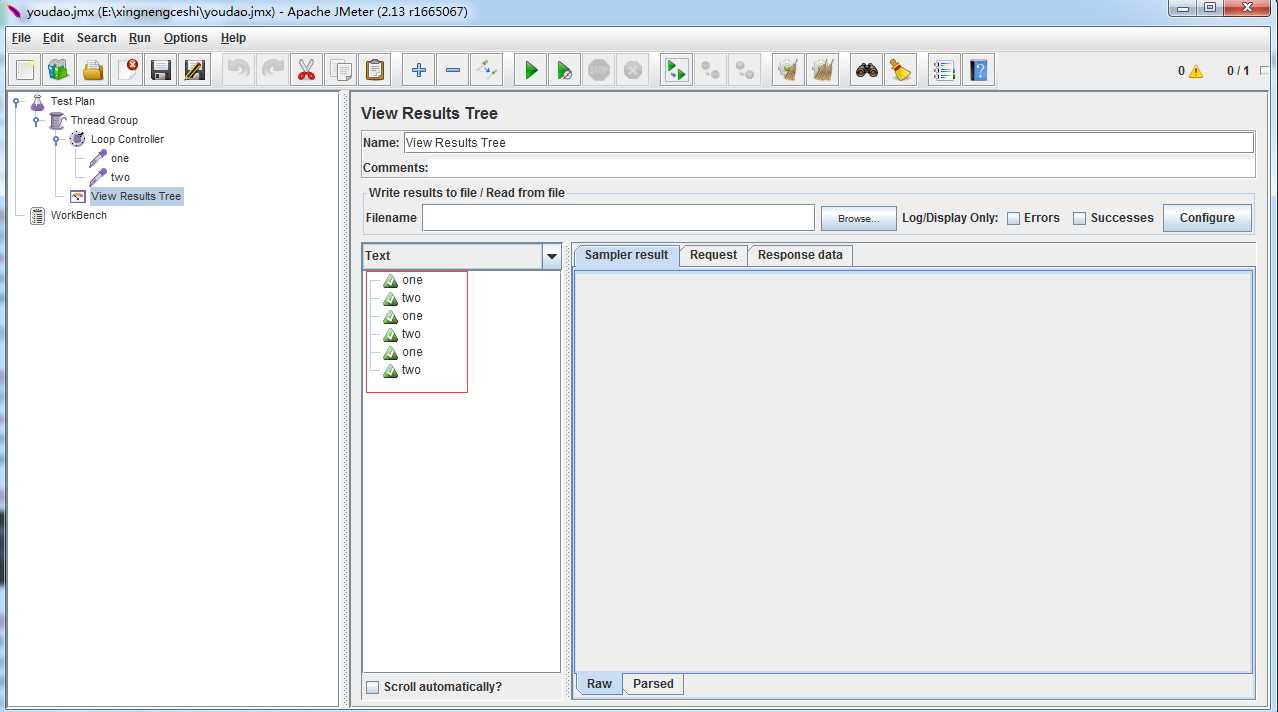The image size is (1278, 712).
Task: Enable the Errors checkbox
Action: click(1013, 218)
